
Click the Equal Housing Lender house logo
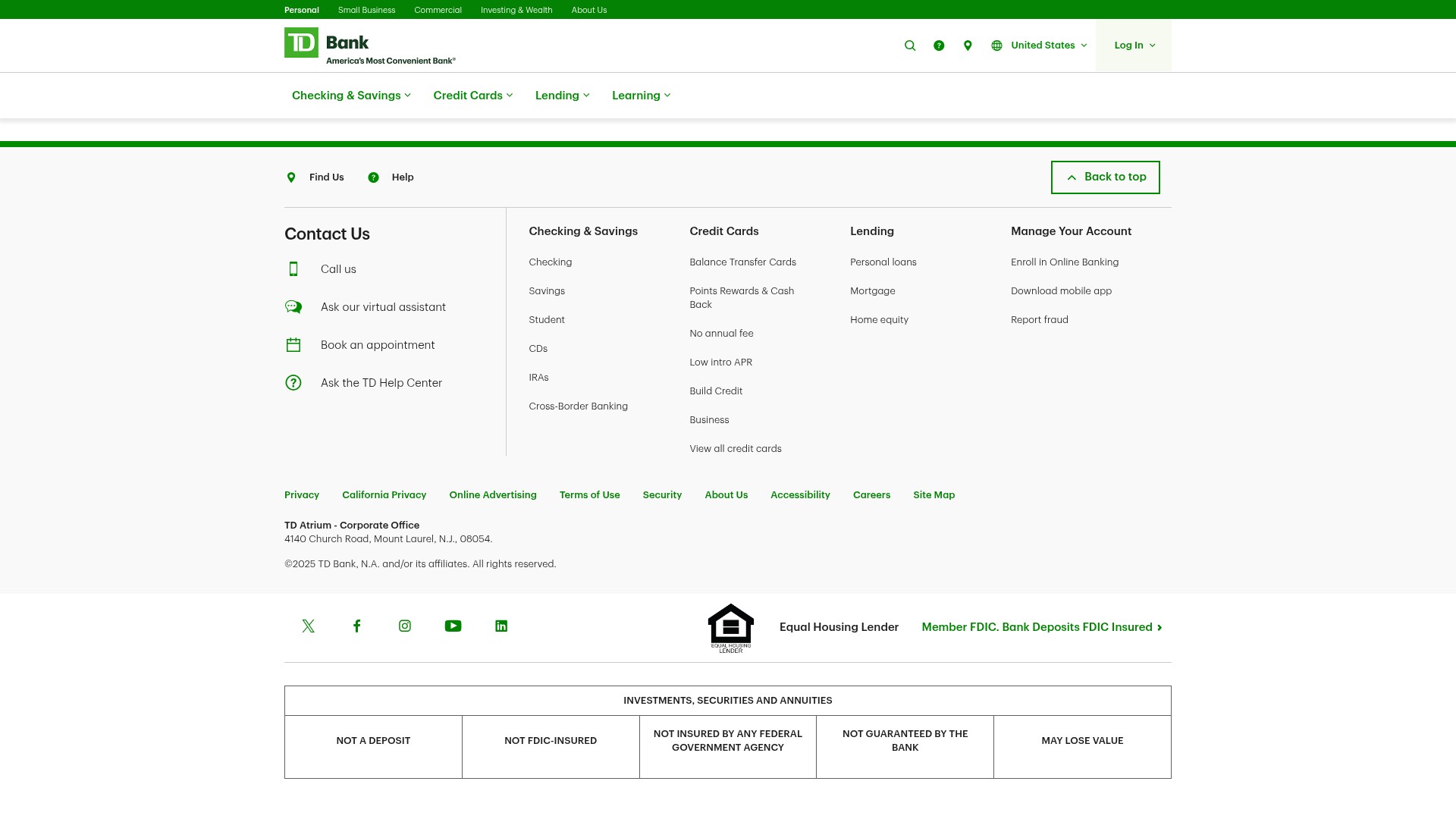coord(731,629)
